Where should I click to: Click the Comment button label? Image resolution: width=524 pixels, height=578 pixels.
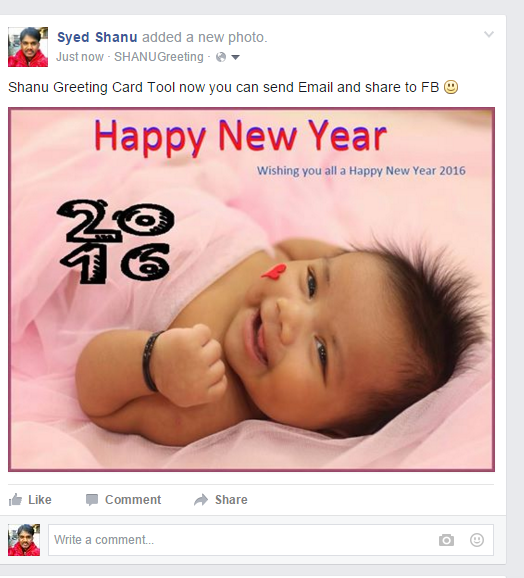point(133,500)
